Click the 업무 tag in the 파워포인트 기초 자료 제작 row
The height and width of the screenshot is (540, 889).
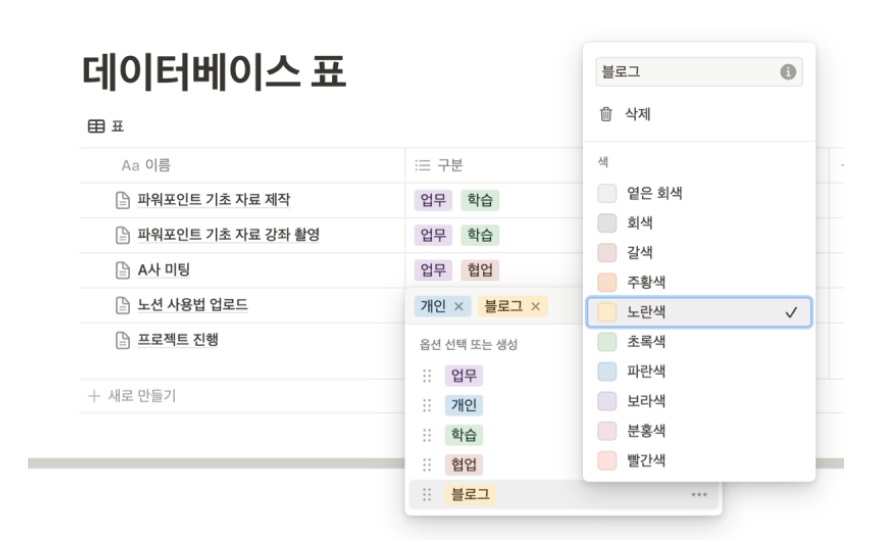pos(433,200)
